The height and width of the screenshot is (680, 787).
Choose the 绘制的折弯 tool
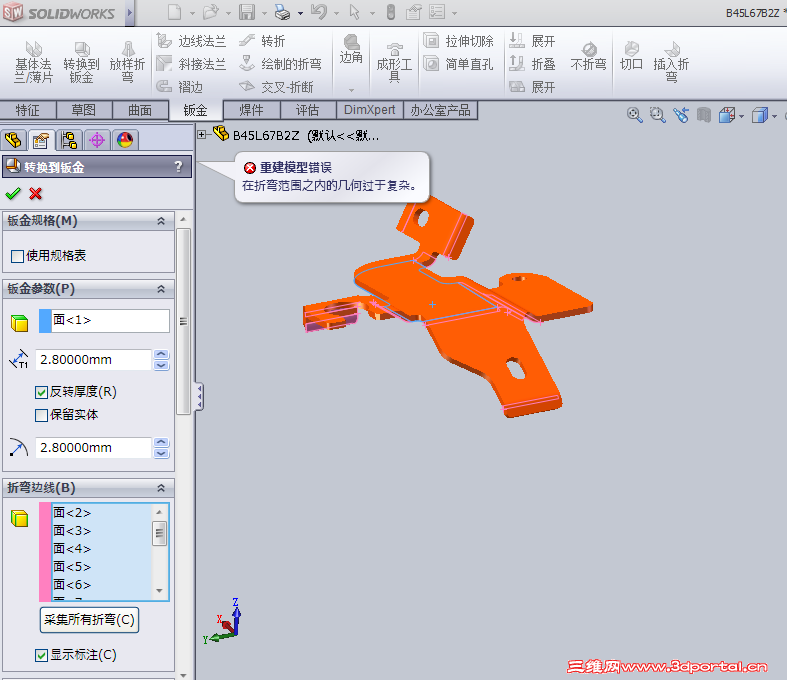click(280, 64)
